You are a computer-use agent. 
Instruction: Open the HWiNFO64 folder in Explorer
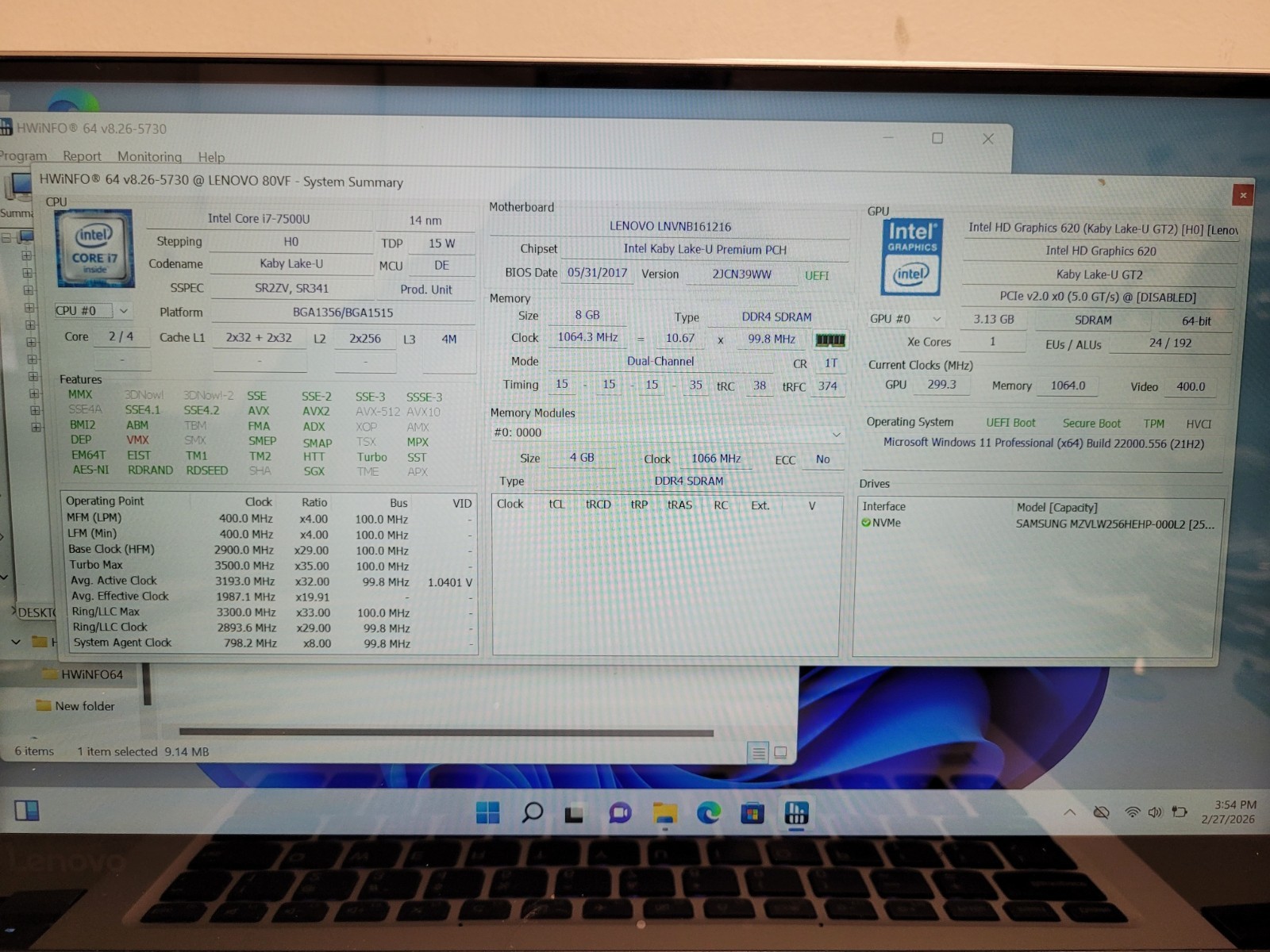point(83,674)
